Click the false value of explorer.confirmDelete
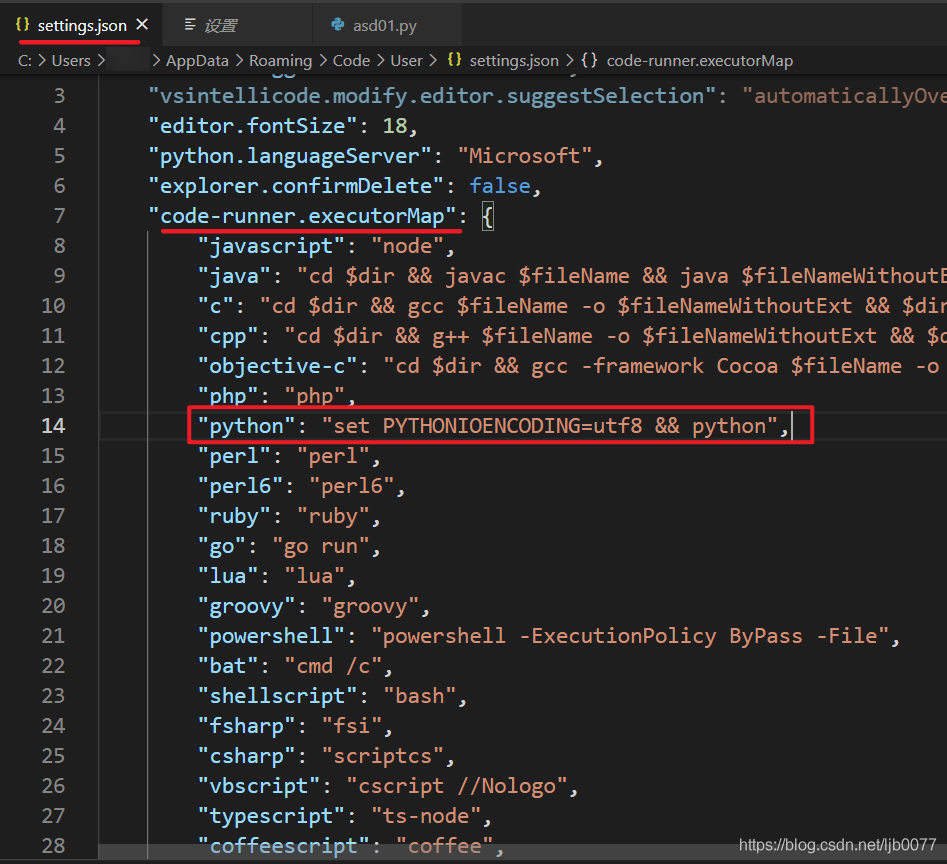947x864 pixels. (x=500, y=186)
